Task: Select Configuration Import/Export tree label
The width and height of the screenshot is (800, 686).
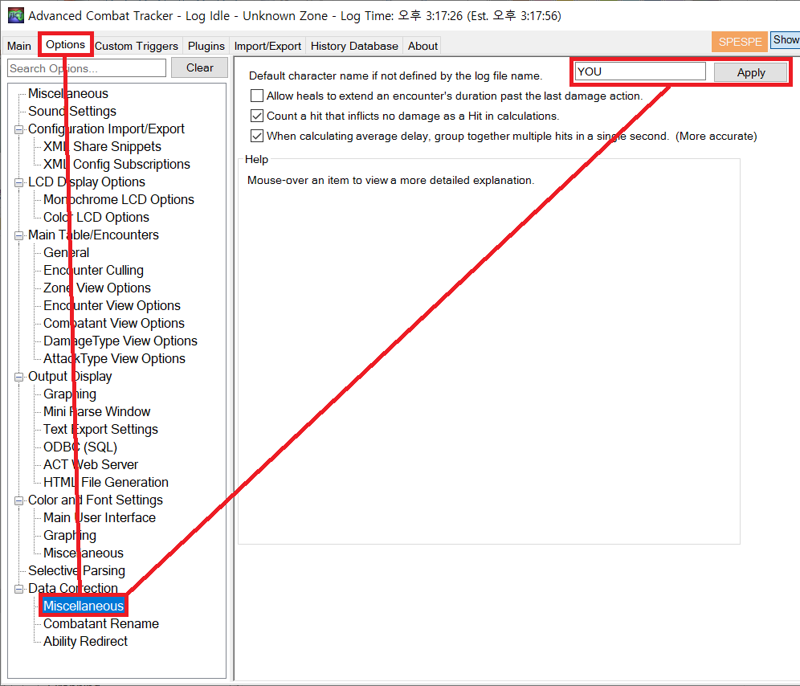Action: pos(106,129)
